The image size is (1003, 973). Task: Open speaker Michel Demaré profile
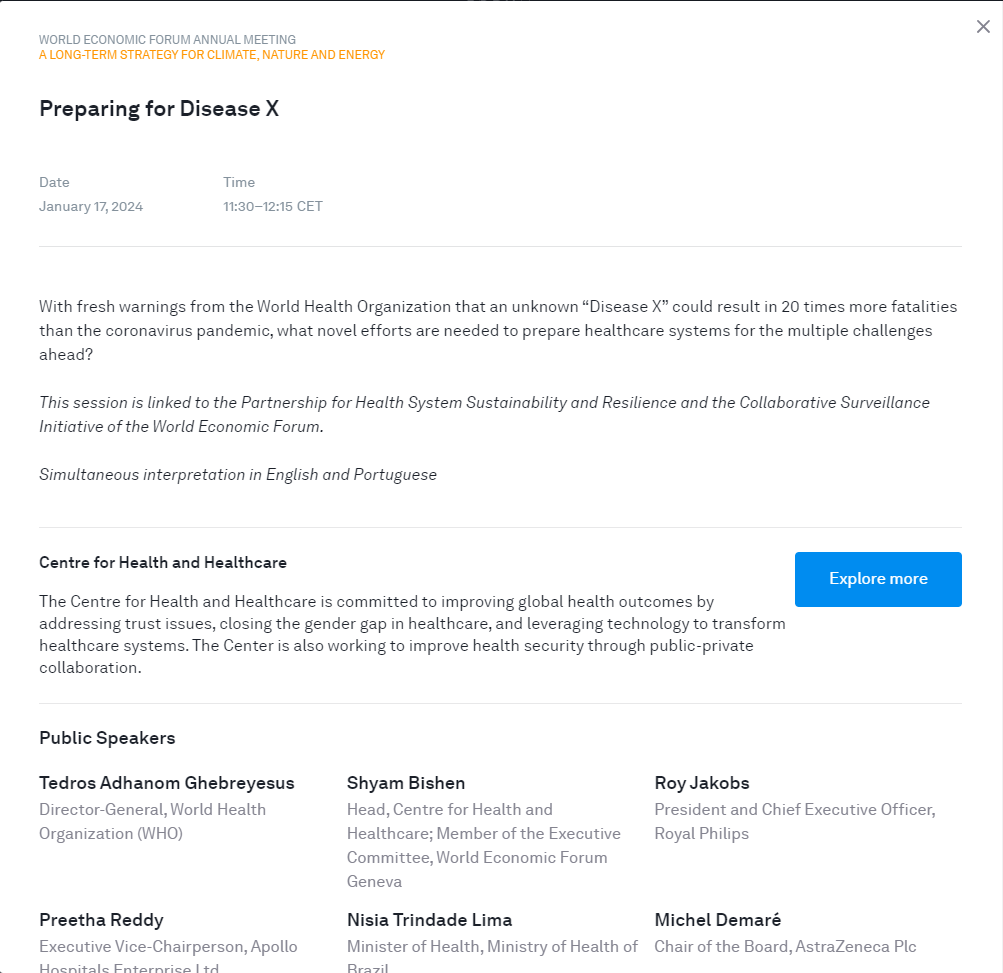point(717,920)
